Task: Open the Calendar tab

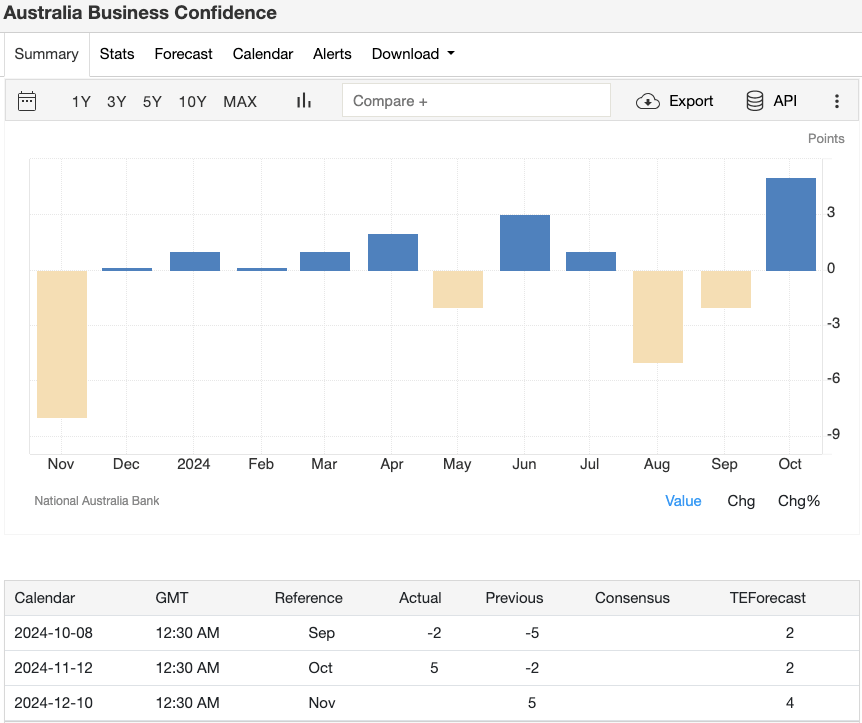Action: (x=263, y=54)
